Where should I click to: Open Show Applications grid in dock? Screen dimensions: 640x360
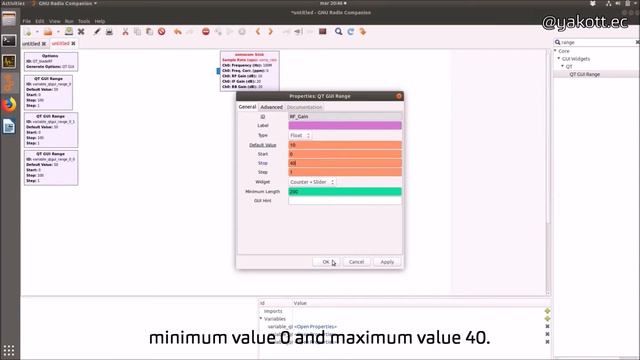[x=9, y=350]
